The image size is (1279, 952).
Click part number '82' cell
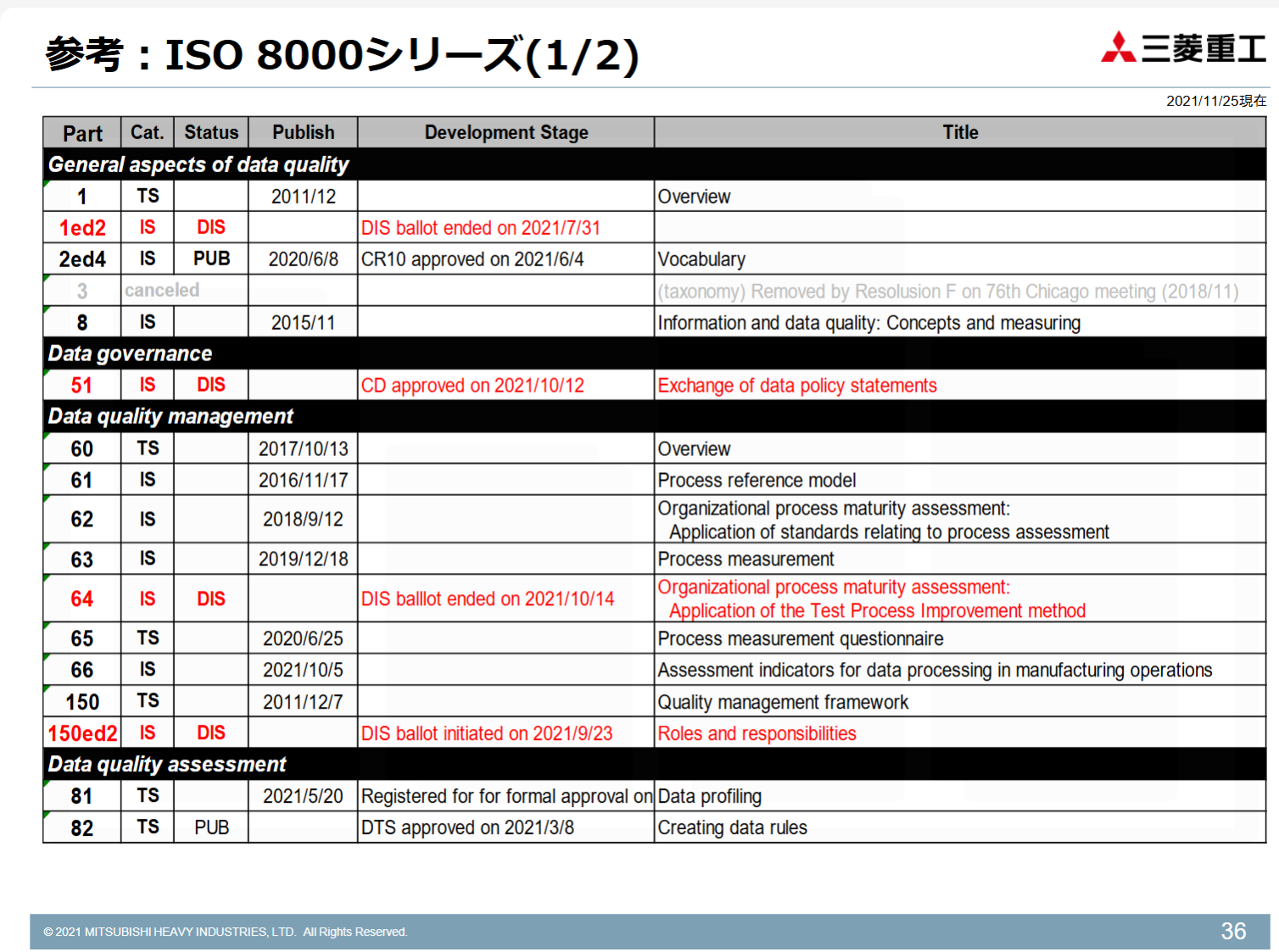[x=82, y=828]
